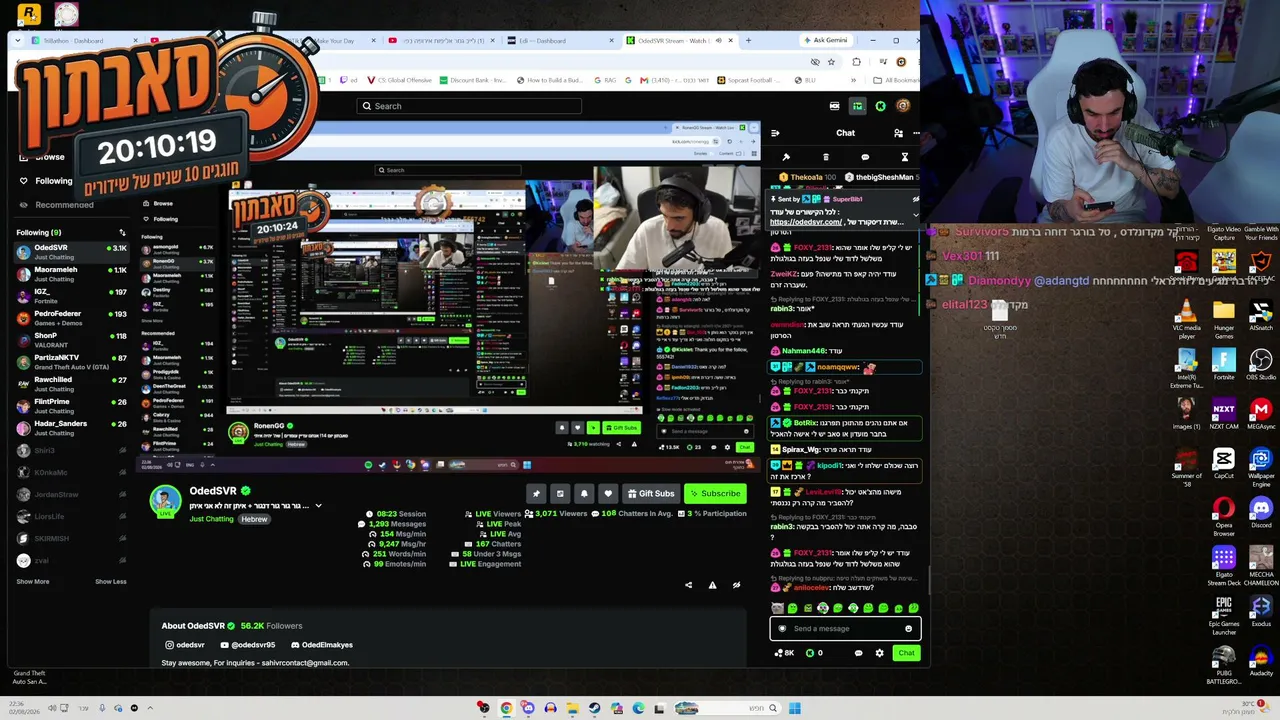Open the emoji picker in the message box
This screenshot has width=1280, height=720.
point(908,629)
